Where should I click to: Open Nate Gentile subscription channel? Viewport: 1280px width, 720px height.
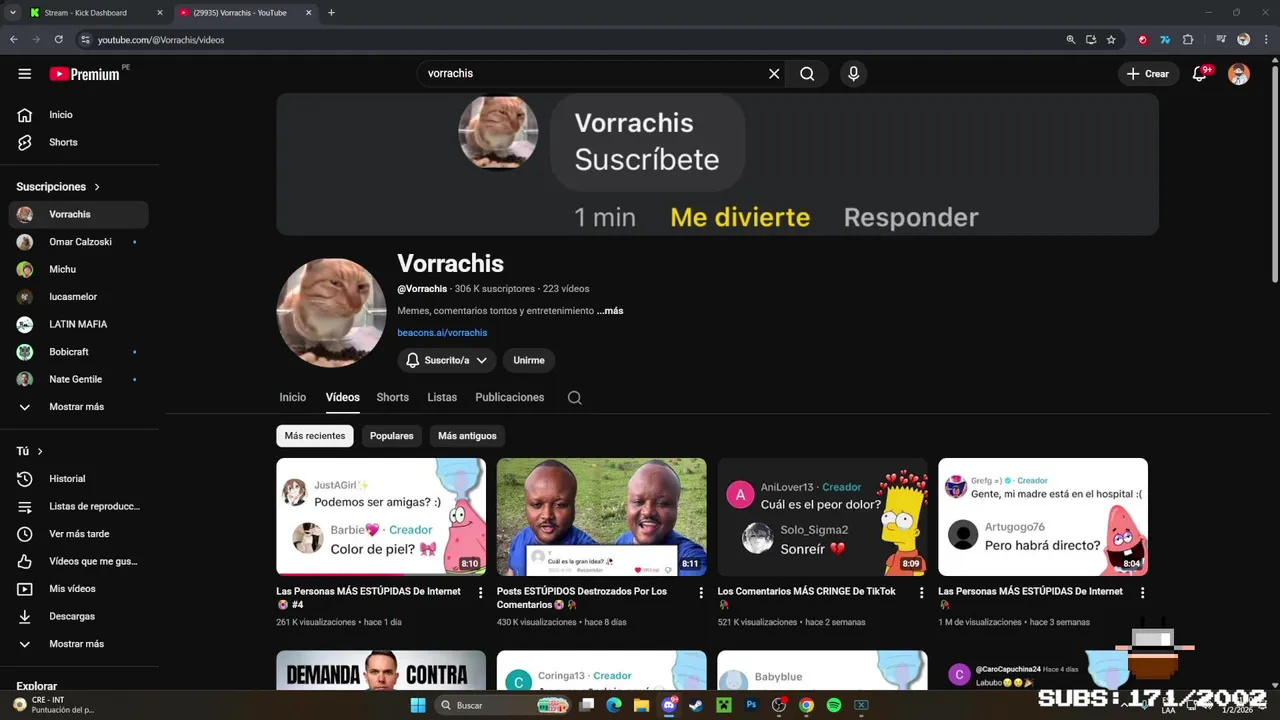(78, 379)
